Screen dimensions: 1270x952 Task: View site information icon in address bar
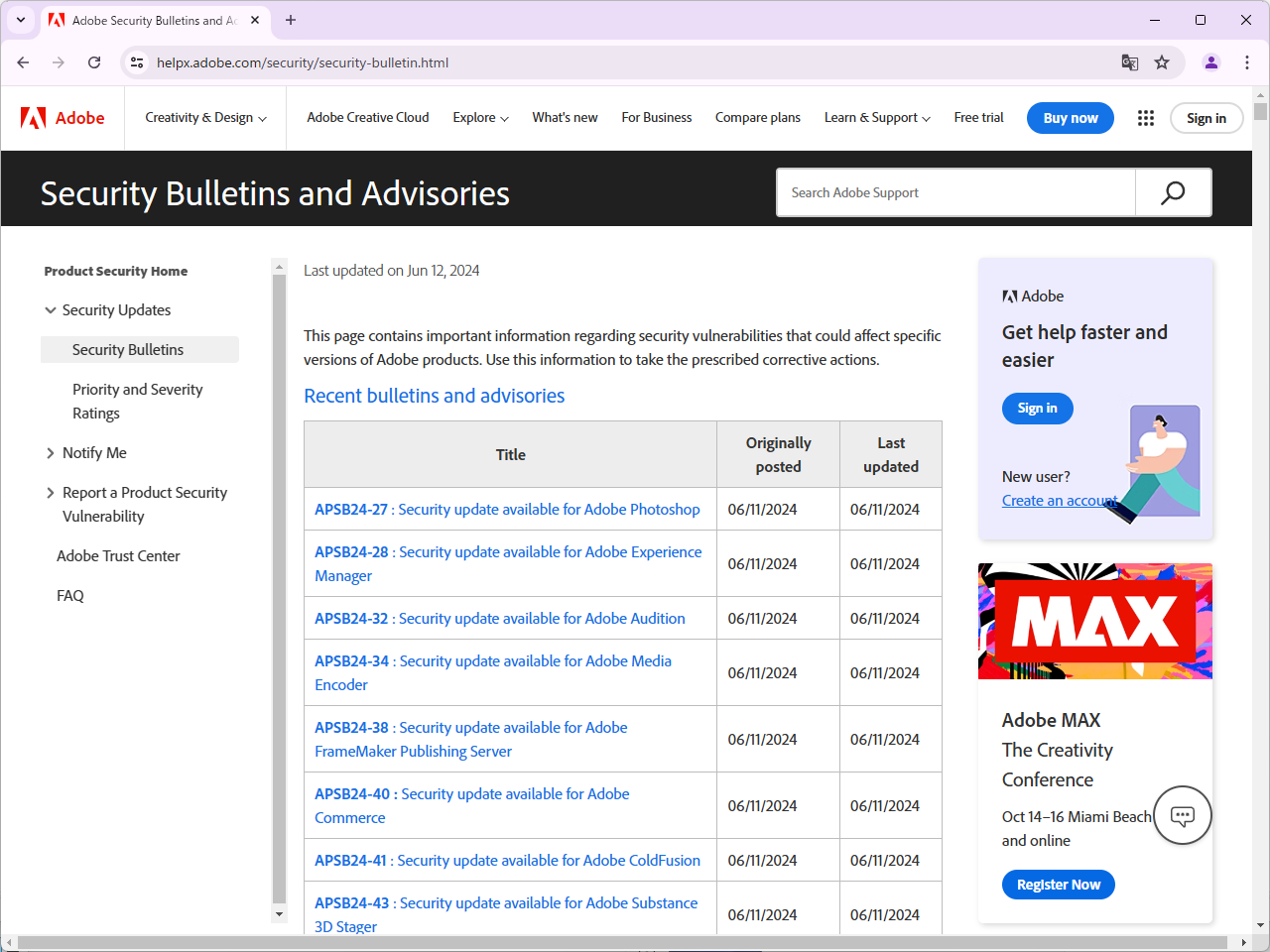pyautogui.click(x=138, y=62)
